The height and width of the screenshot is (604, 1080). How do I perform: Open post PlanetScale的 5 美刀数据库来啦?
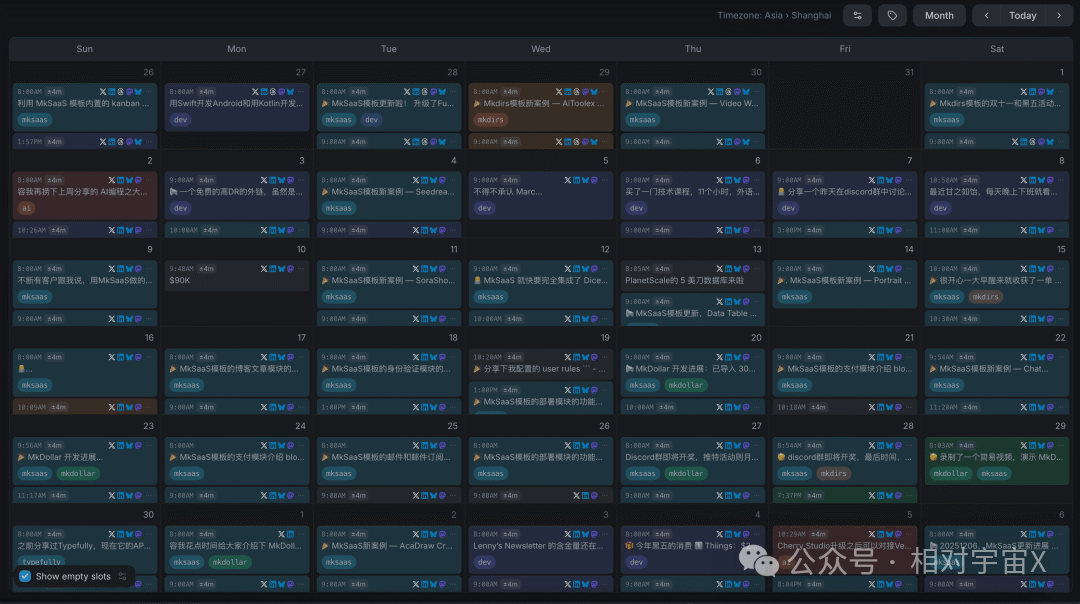pos(684,280)
